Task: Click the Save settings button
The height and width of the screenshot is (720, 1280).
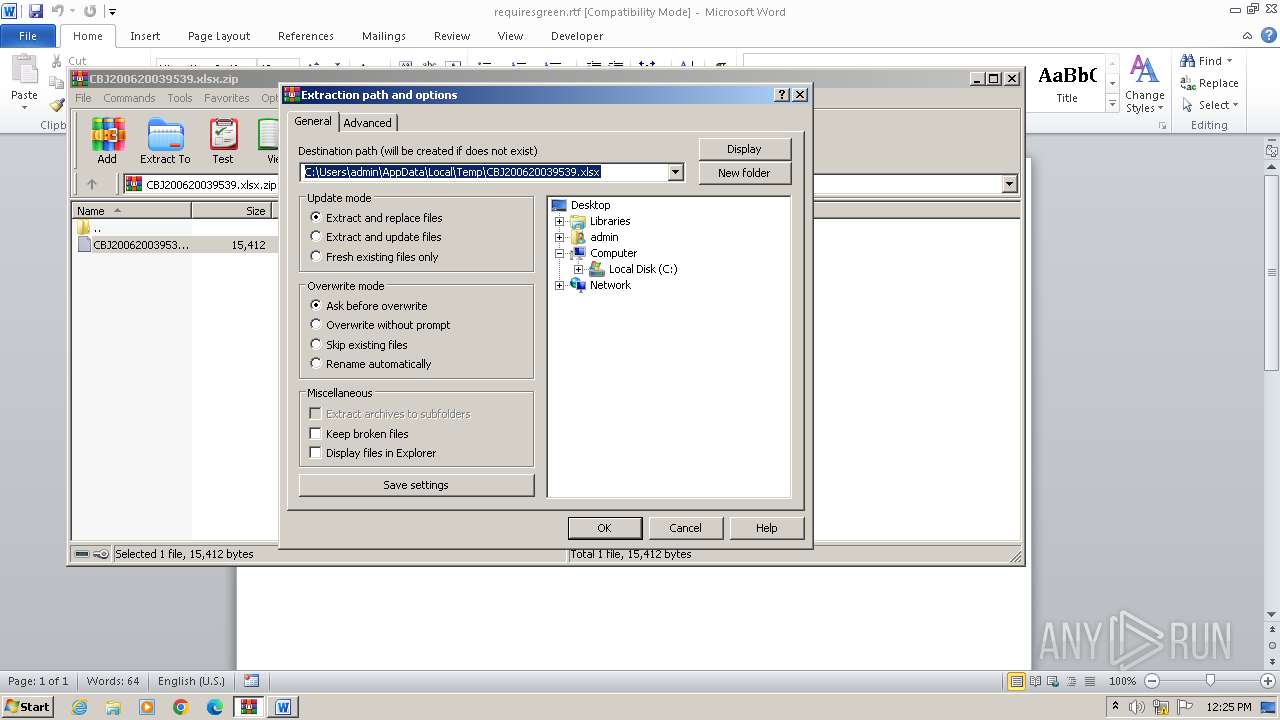Action: pos(416,485)
